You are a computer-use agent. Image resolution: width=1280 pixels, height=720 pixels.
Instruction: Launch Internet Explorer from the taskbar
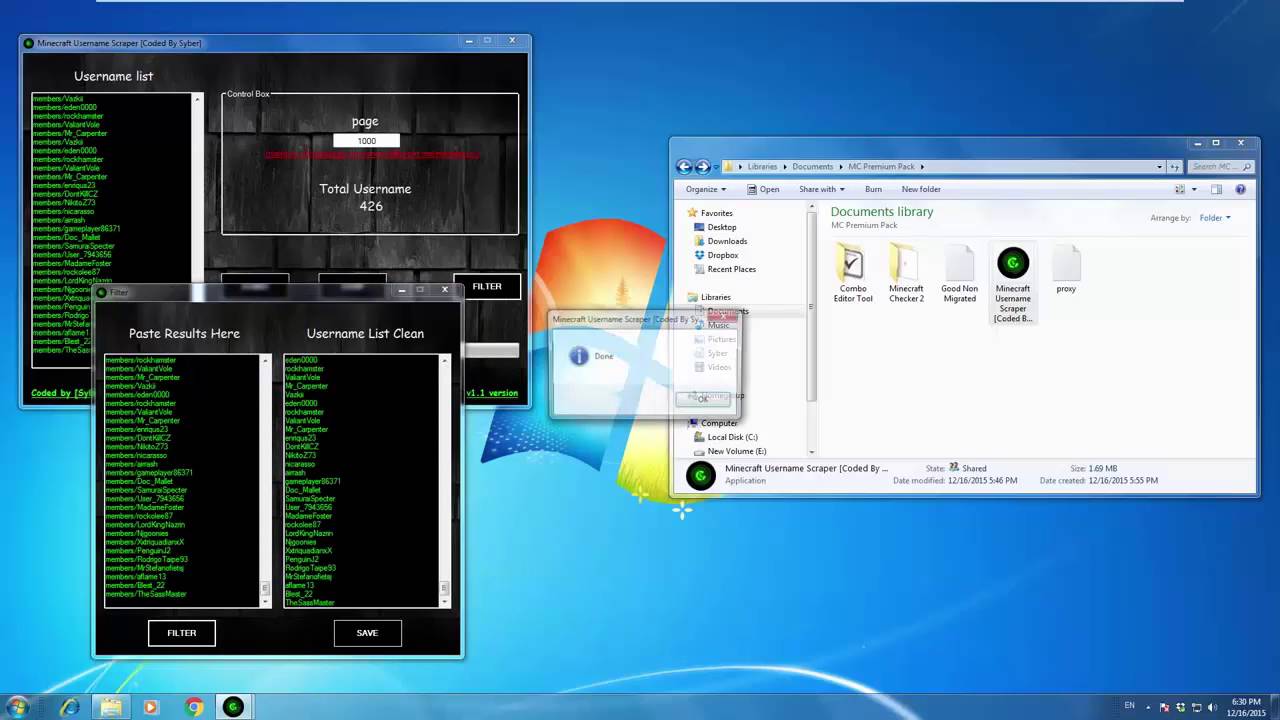click(69, 707)
